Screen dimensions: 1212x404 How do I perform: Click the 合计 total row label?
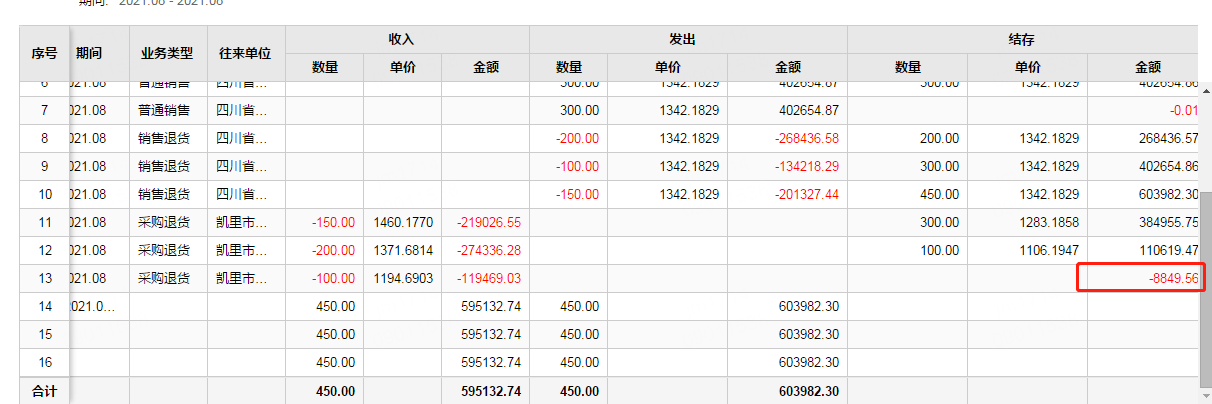pyautogui.click(x=44, y=391)
